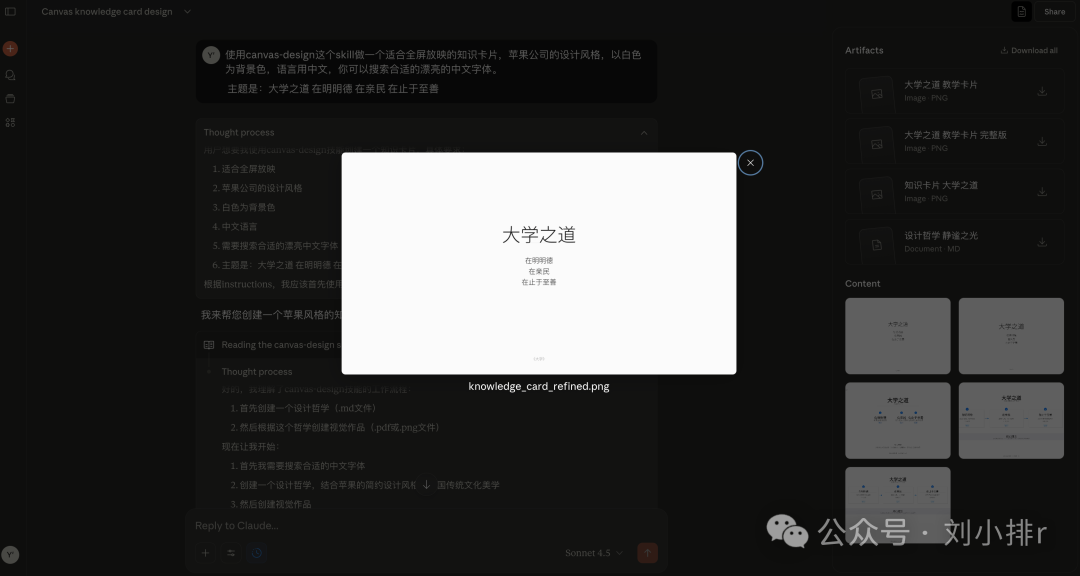1080x576 pixels.
Task: Select the first thumbnail in Content
Action: (897, 336)
